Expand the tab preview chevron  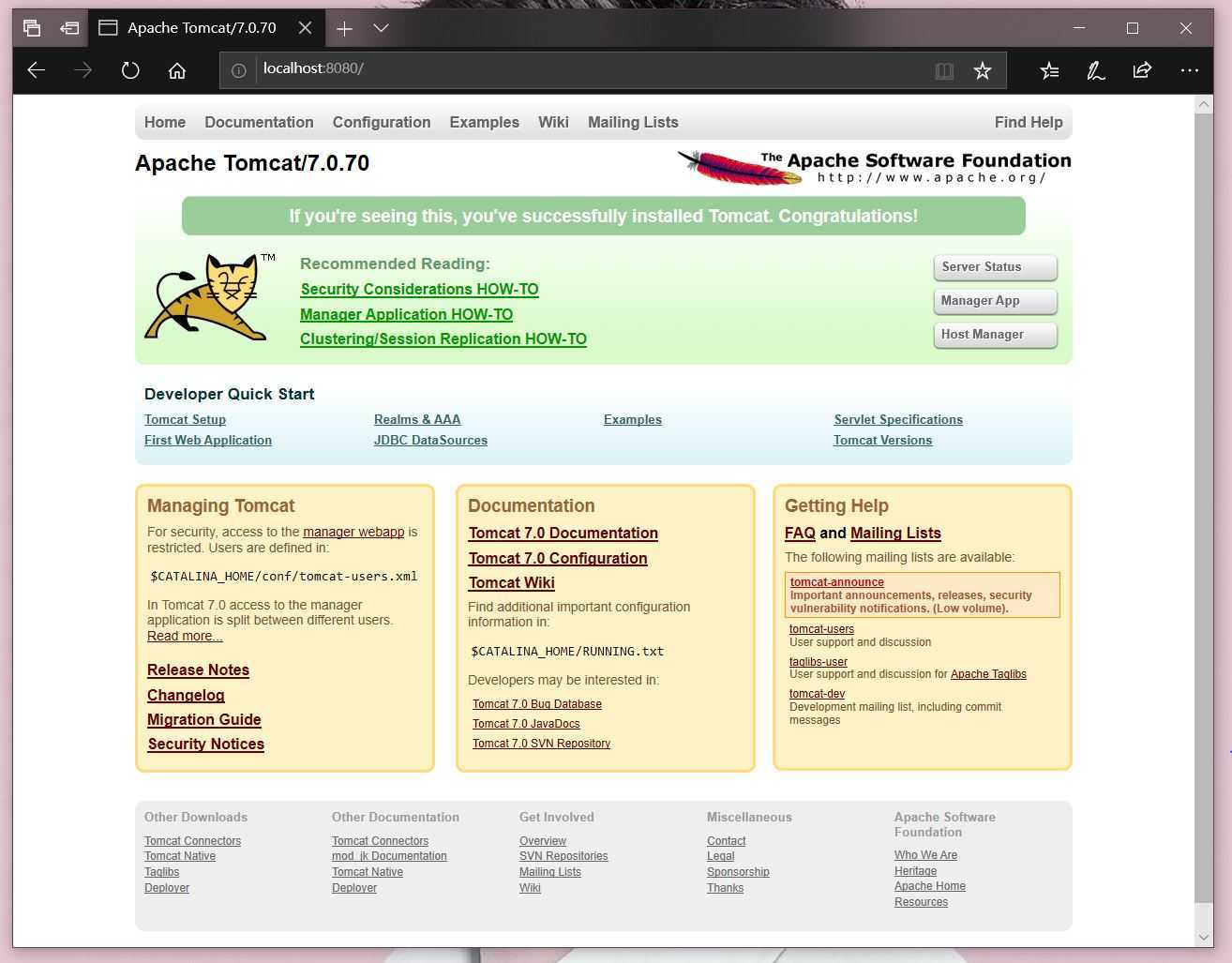point(381,28)
